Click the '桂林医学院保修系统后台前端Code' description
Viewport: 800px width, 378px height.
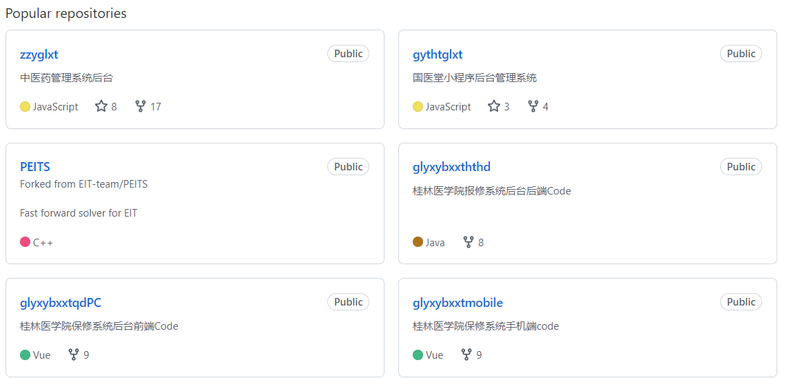[x=99, y=326]
